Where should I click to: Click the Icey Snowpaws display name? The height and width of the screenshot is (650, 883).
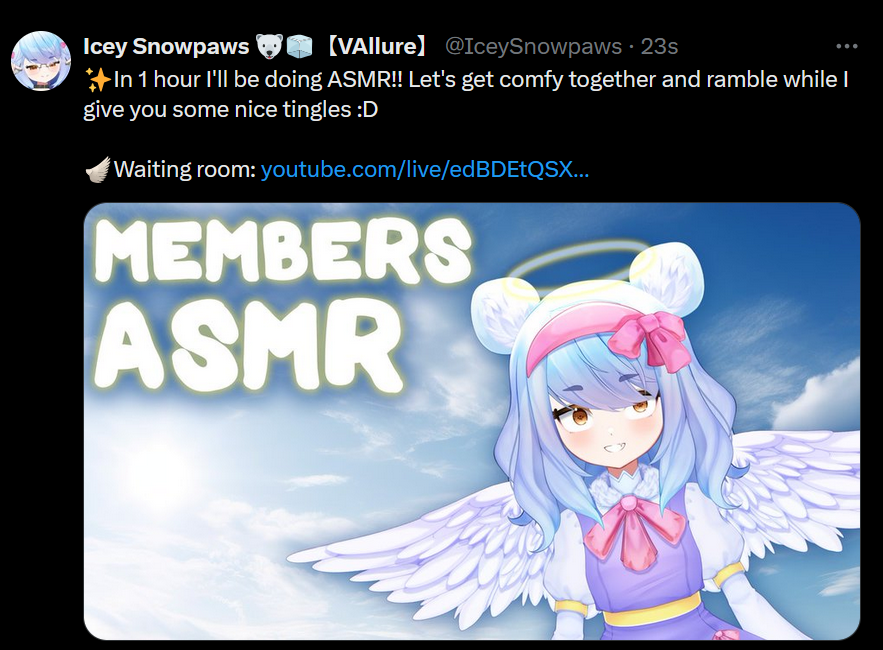point(166,47)
